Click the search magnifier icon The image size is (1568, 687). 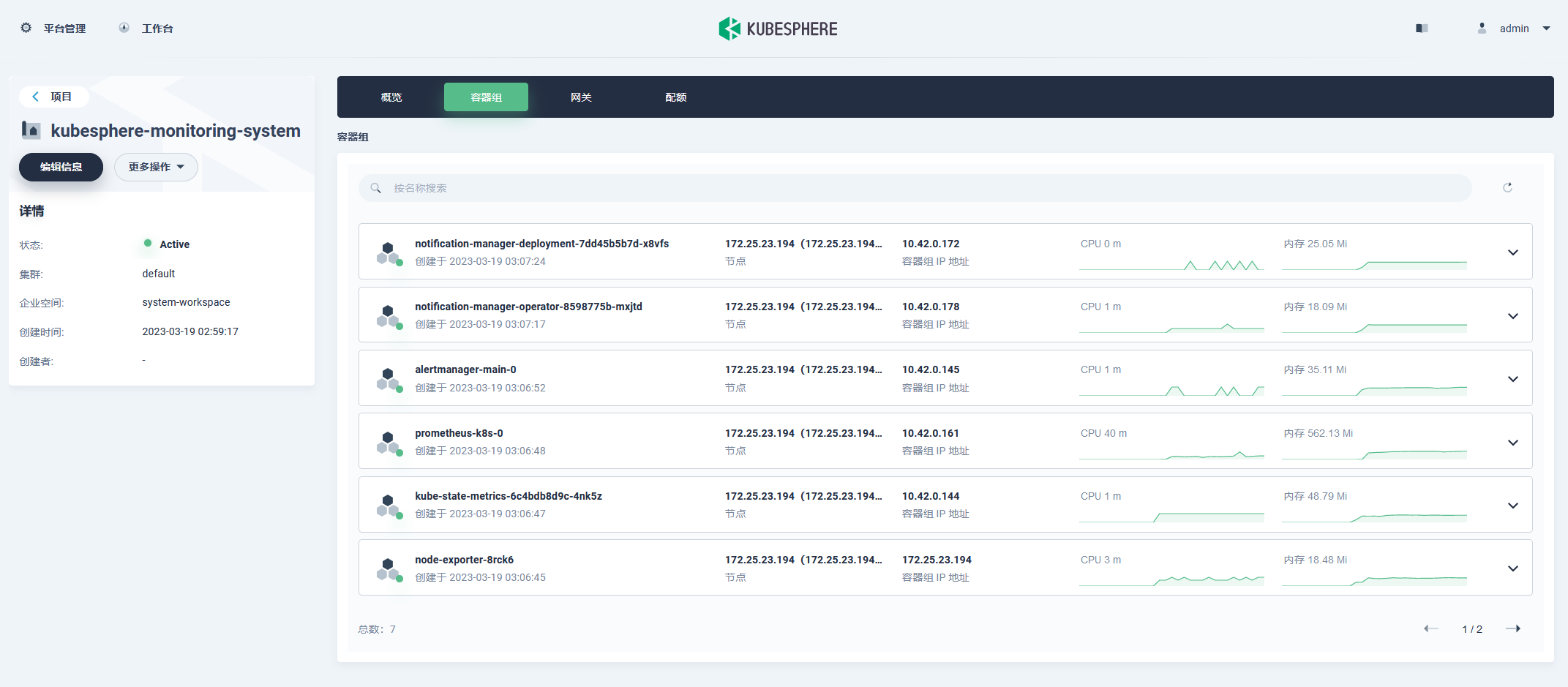(x=375, y=187)
